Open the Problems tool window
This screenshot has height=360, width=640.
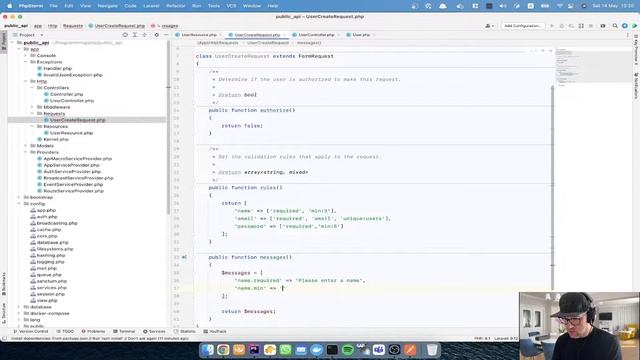[93, 331]
